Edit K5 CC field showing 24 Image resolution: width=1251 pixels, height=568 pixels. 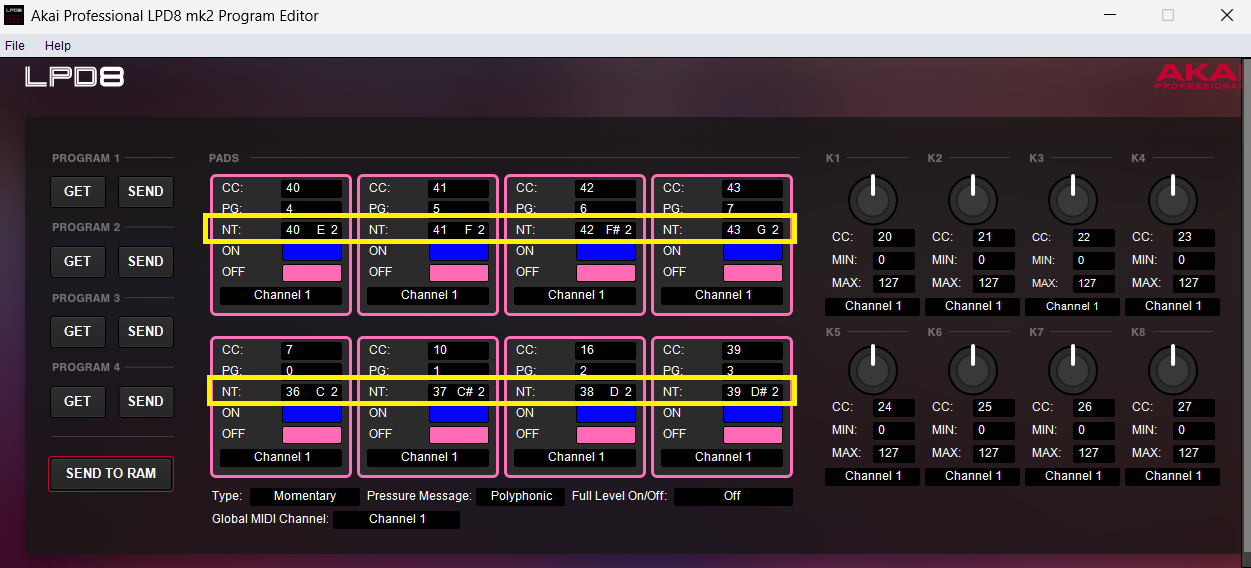point(892,408)
